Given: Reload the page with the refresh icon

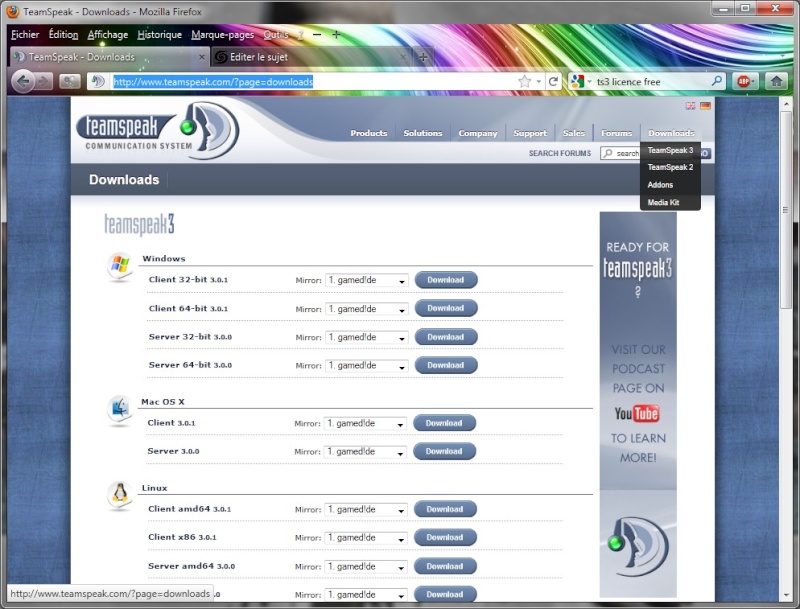Looking at the screenshot, I should (553, 82).
